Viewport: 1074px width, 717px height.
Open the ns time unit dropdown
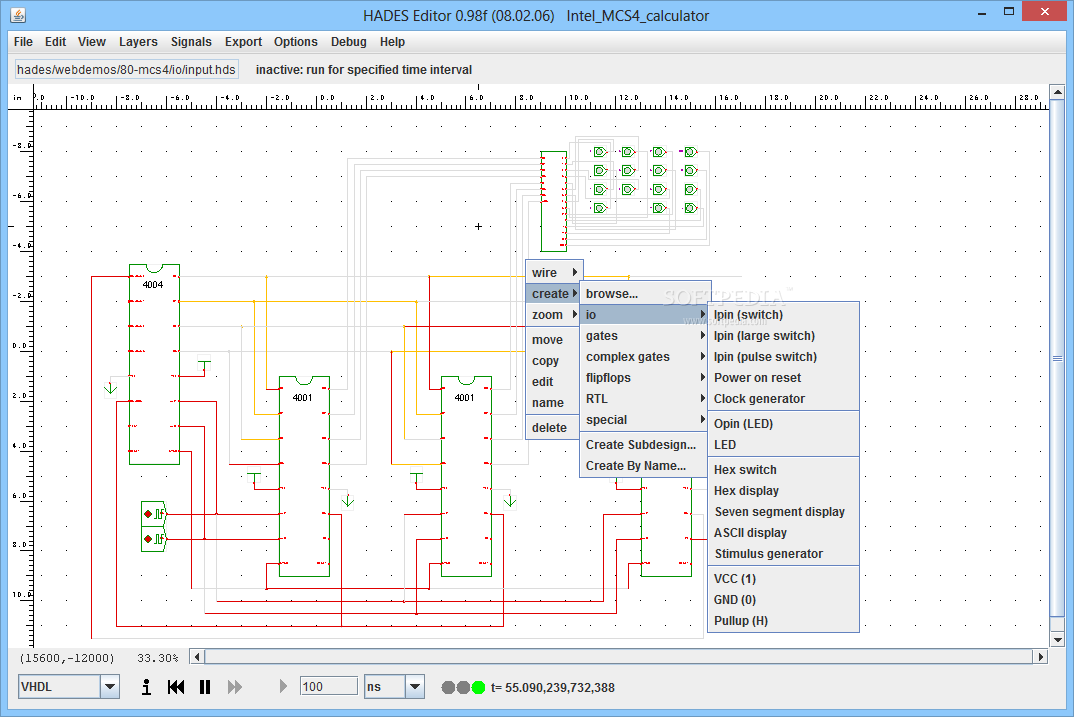pos(414,687)
